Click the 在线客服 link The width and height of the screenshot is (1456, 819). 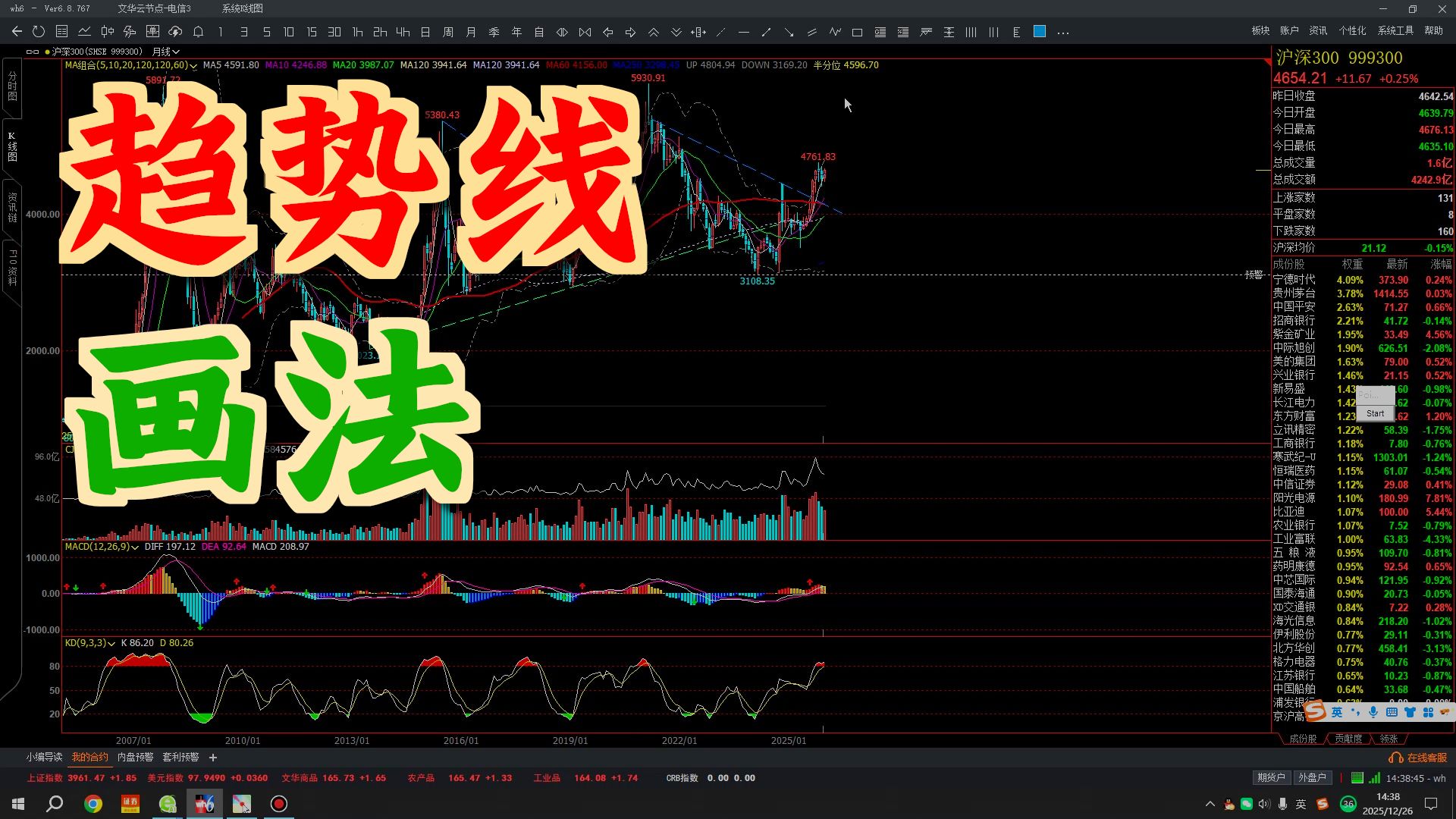pyautogui.click(x=1426, y=758)
